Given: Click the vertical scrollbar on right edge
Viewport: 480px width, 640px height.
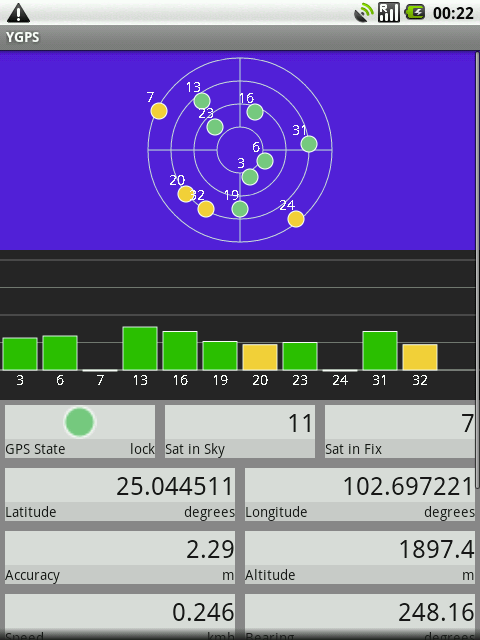Looking at the screenshot, I should (x=478, y=269).
